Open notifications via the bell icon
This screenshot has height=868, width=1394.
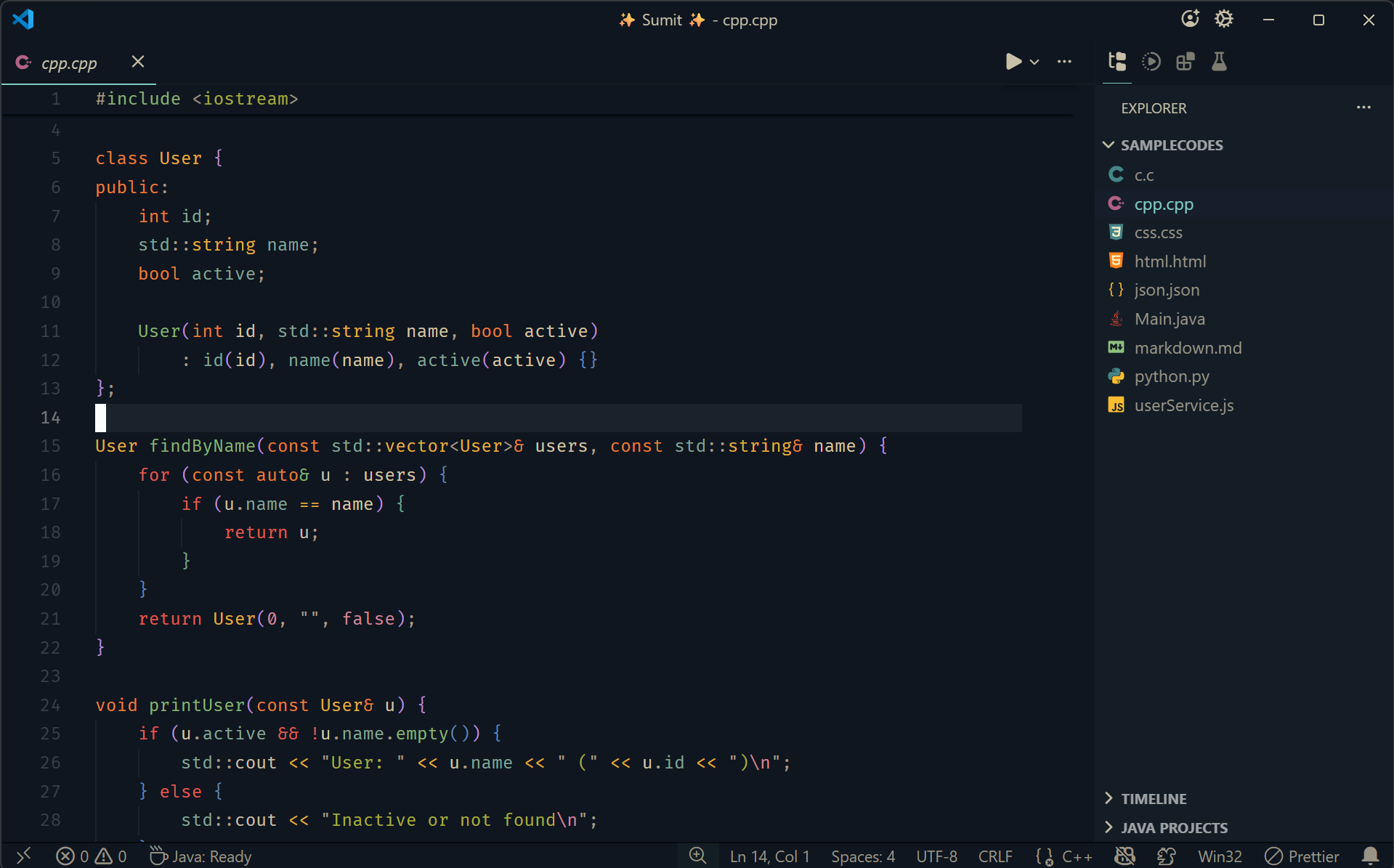(1371, 856)
